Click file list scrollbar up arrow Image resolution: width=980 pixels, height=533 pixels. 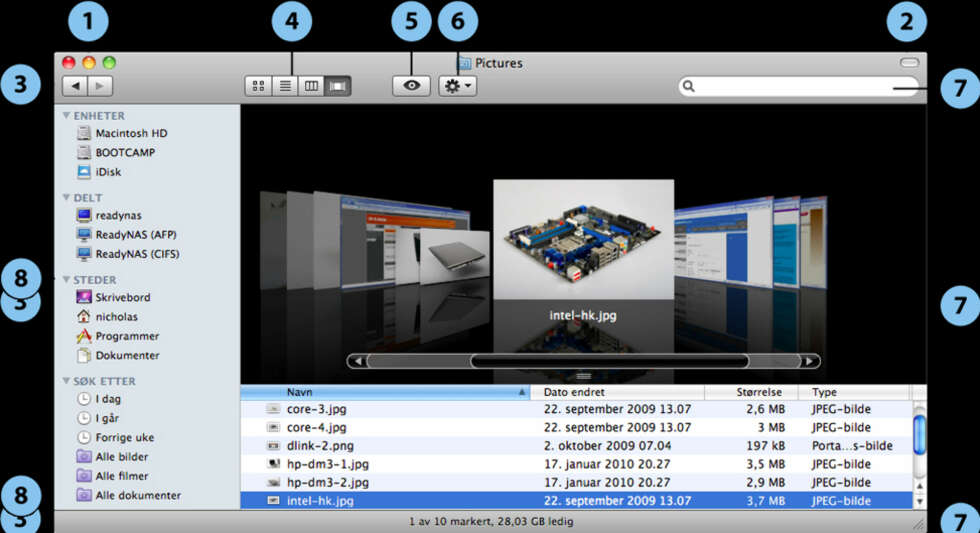click(919, 486)
